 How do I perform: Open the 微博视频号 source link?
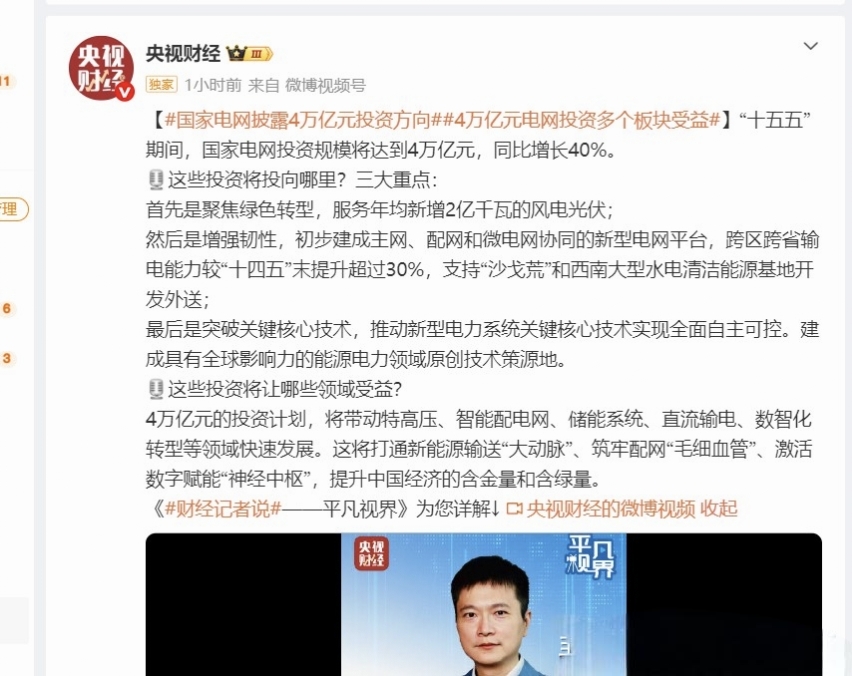tap(325, 85)
